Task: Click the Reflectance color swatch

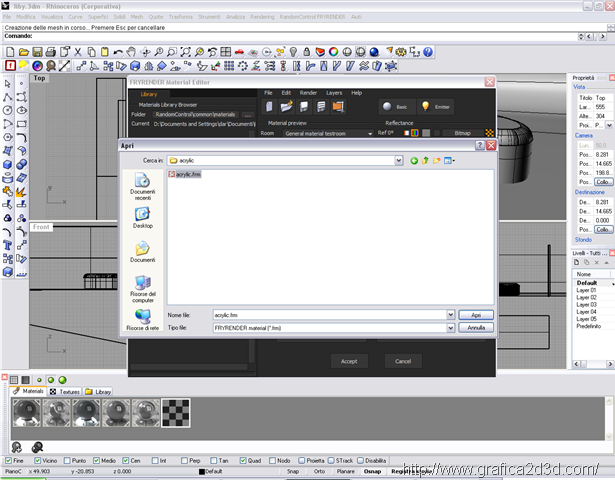Action: click(x=426, y=133)
